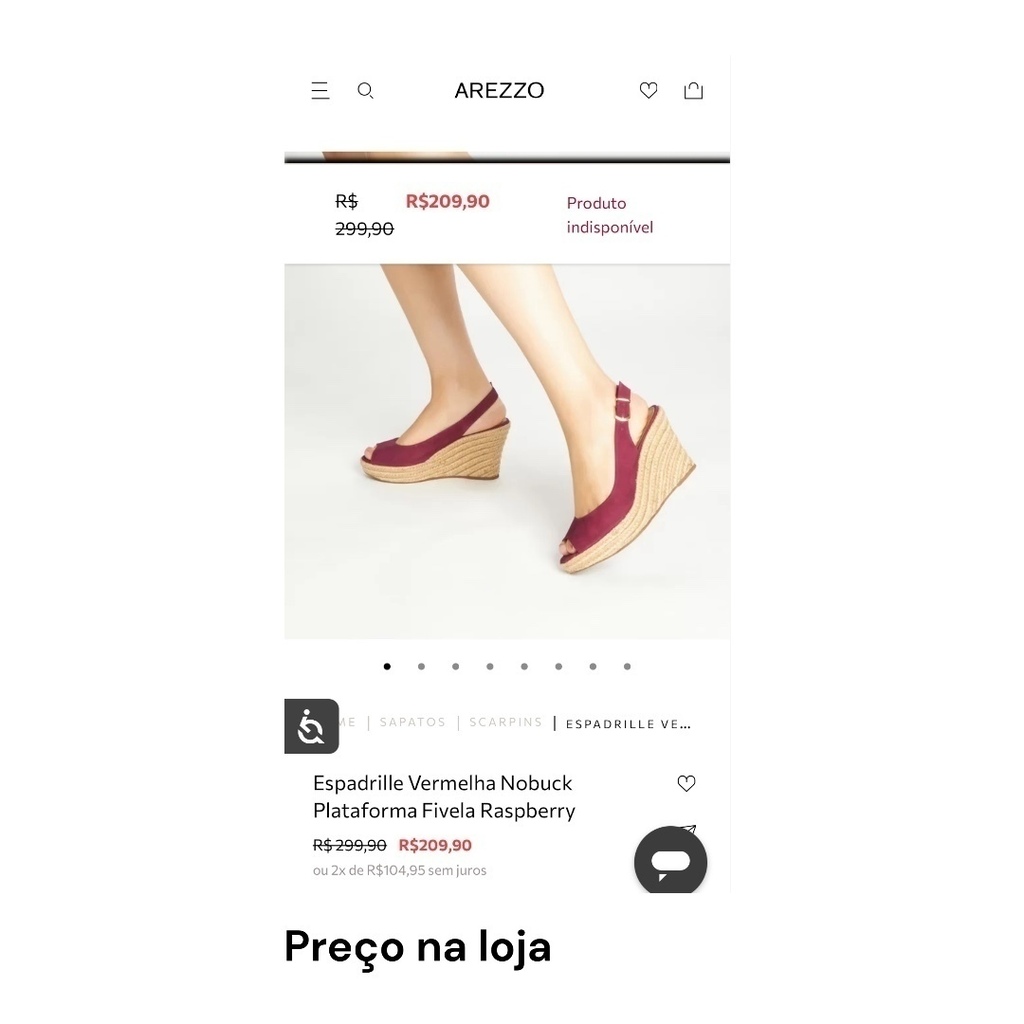
Task: Select the second carousel dot
Action: (x=421, y=666)
